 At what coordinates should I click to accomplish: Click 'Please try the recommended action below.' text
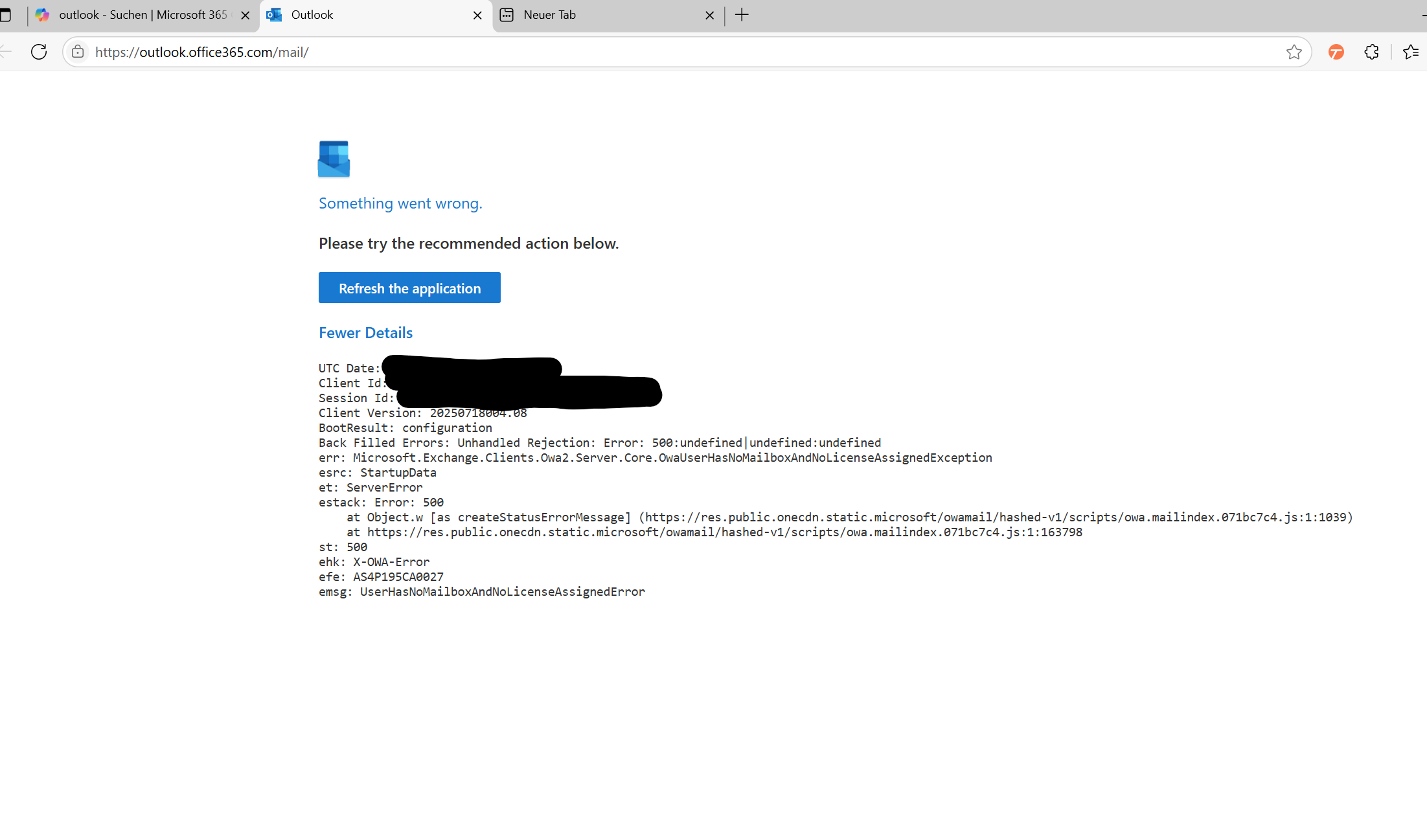[468, 244]
